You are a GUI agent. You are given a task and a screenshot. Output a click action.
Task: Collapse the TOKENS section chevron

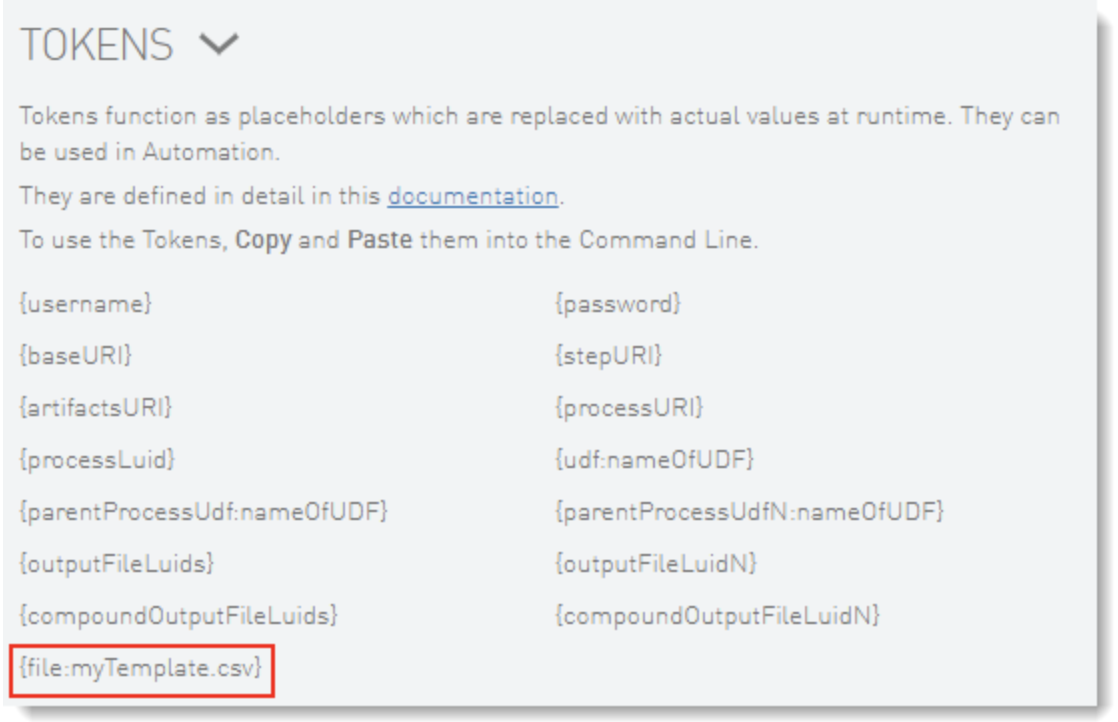tap(218, 45)
